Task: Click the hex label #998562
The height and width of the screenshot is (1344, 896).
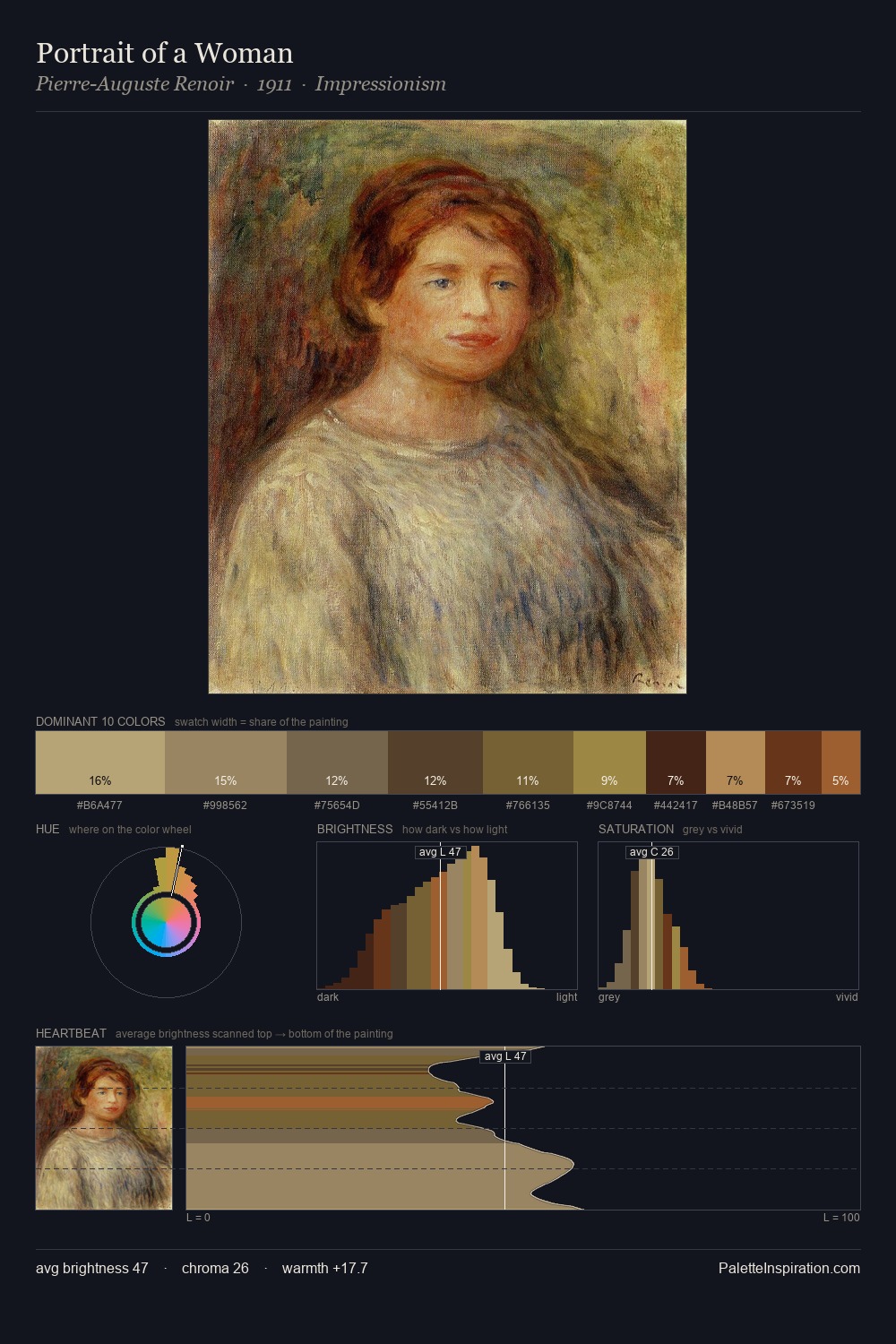Action: [225, 806]
